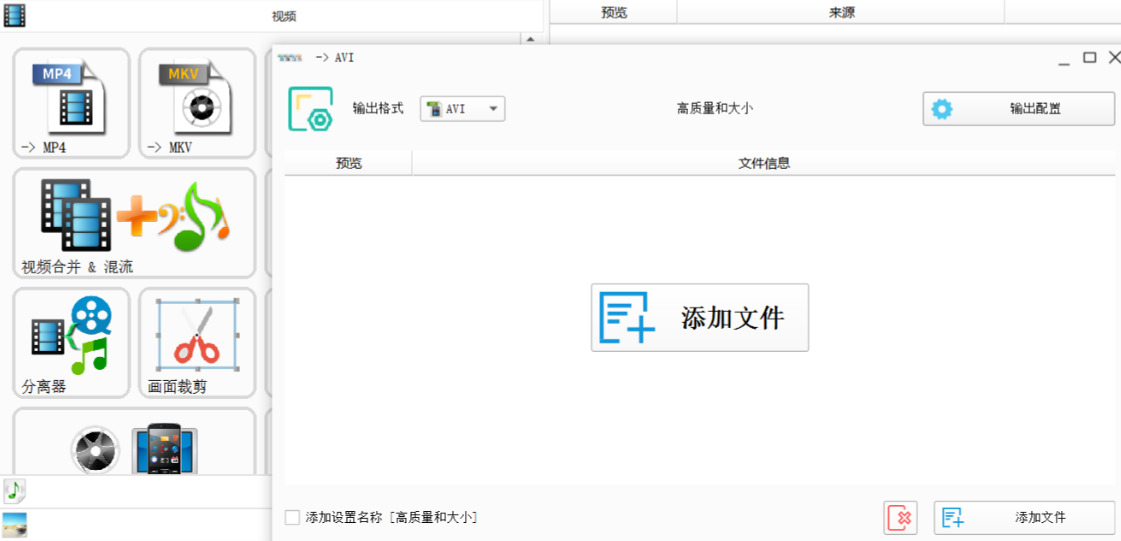Click the output settings screenshot icon

310,109
